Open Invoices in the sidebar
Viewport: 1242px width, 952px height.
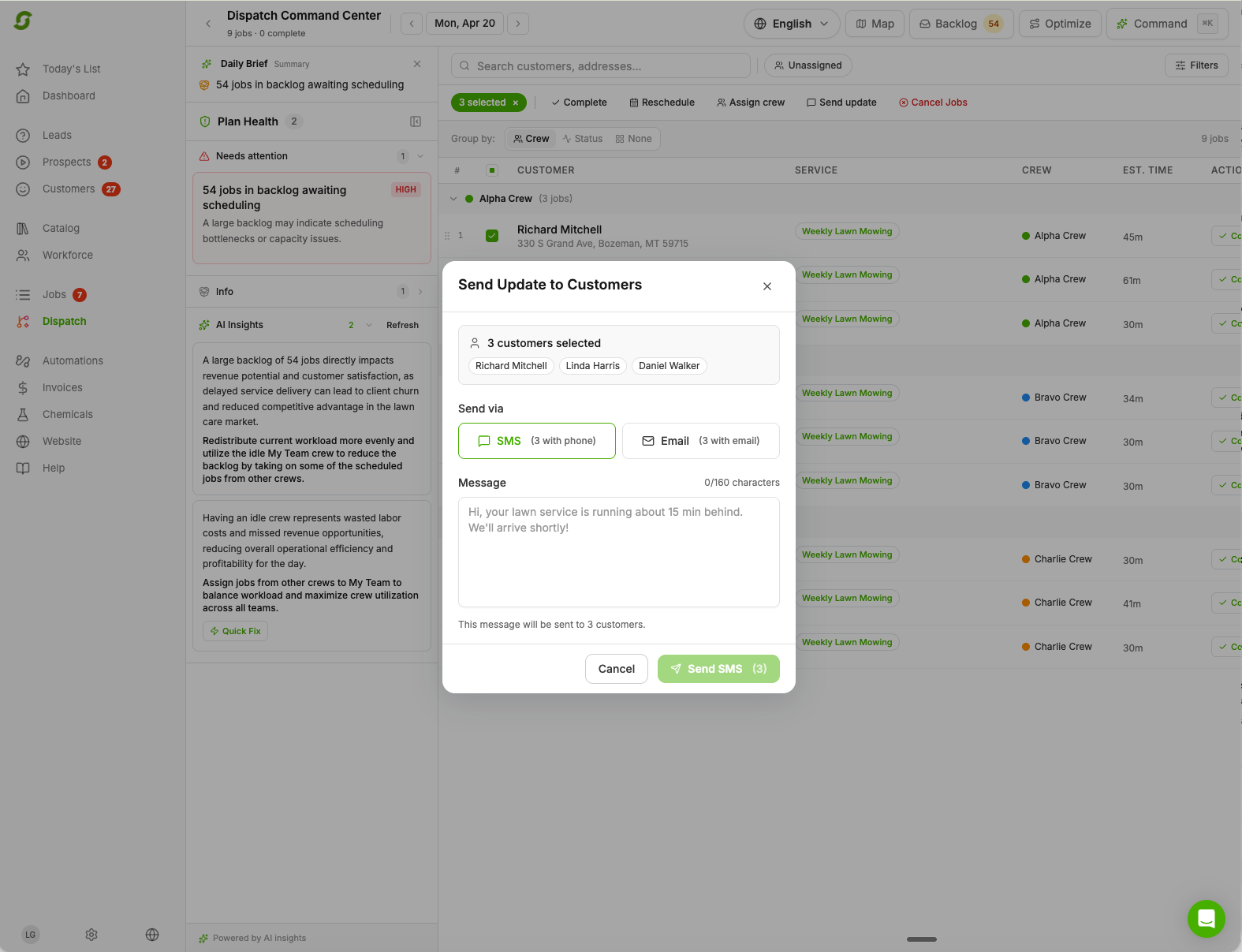(62, 387)
